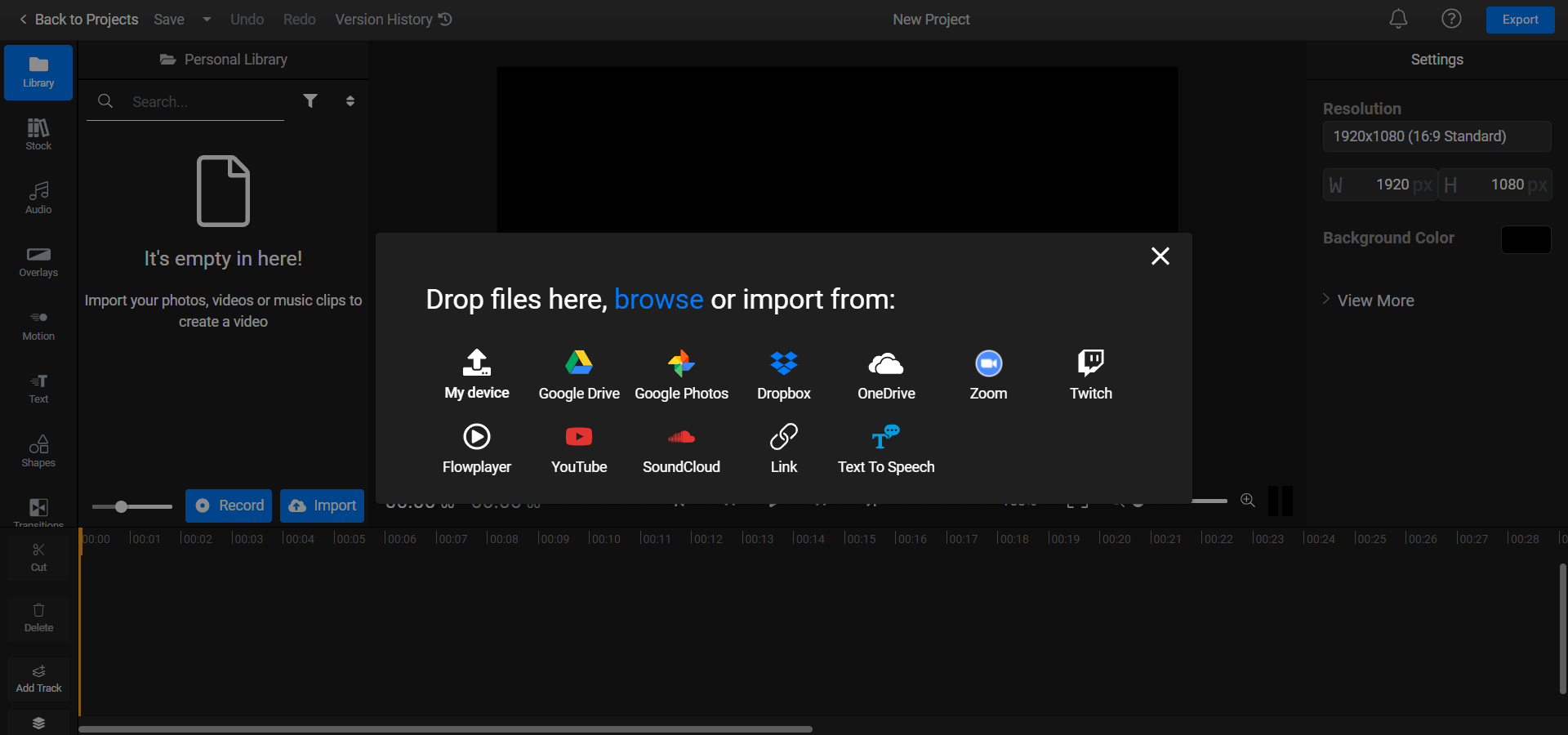Import from Dropbox
1568x735 pixels.
(x=784, y=375)
